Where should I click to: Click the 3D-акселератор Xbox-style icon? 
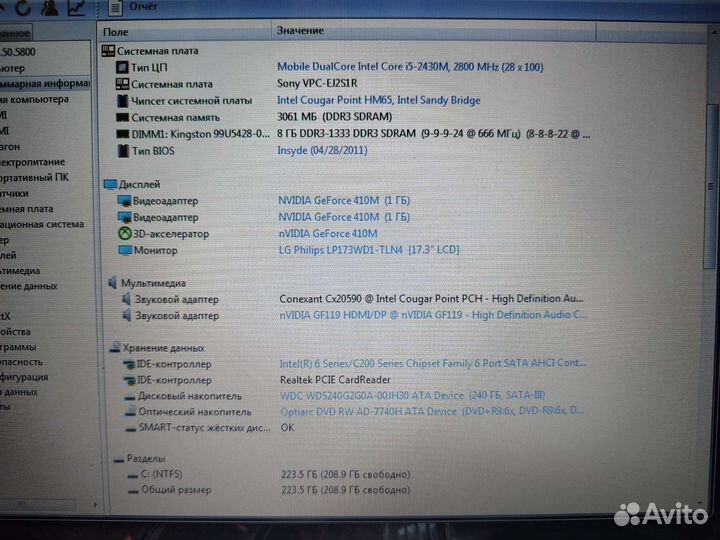point(125,234)
